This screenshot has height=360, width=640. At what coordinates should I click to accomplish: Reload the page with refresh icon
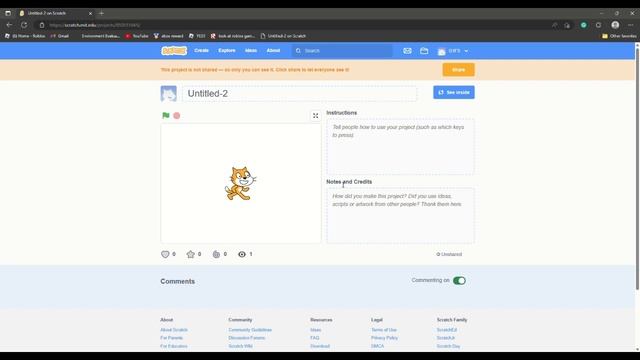24,25
